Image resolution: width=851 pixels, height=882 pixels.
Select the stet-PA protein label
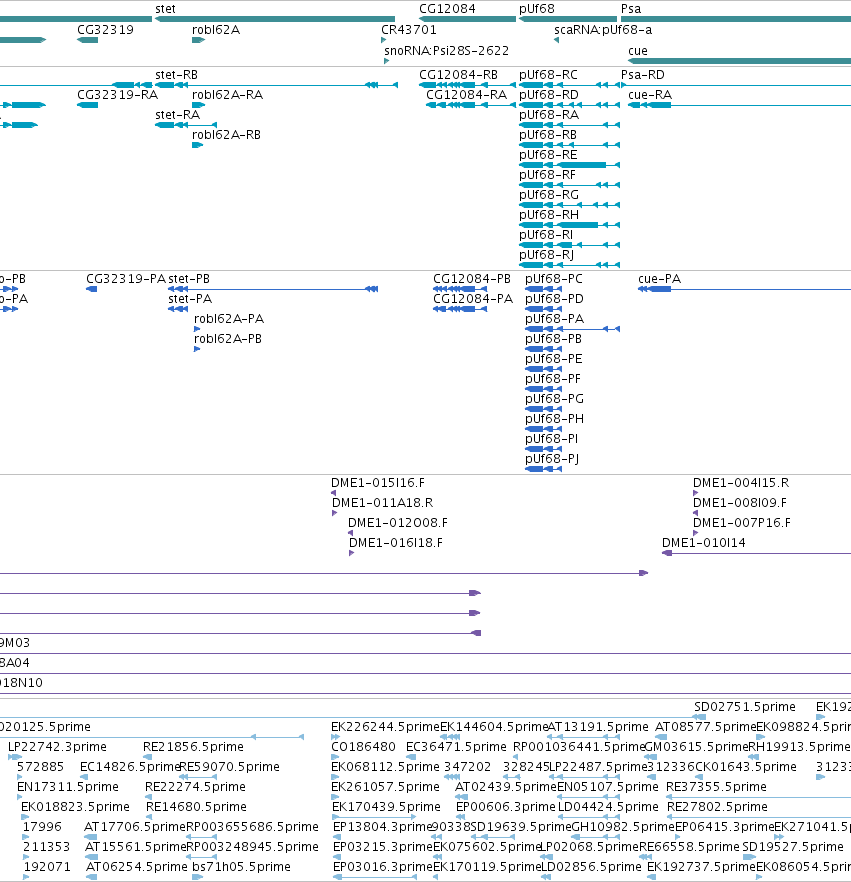pos(190,299)
